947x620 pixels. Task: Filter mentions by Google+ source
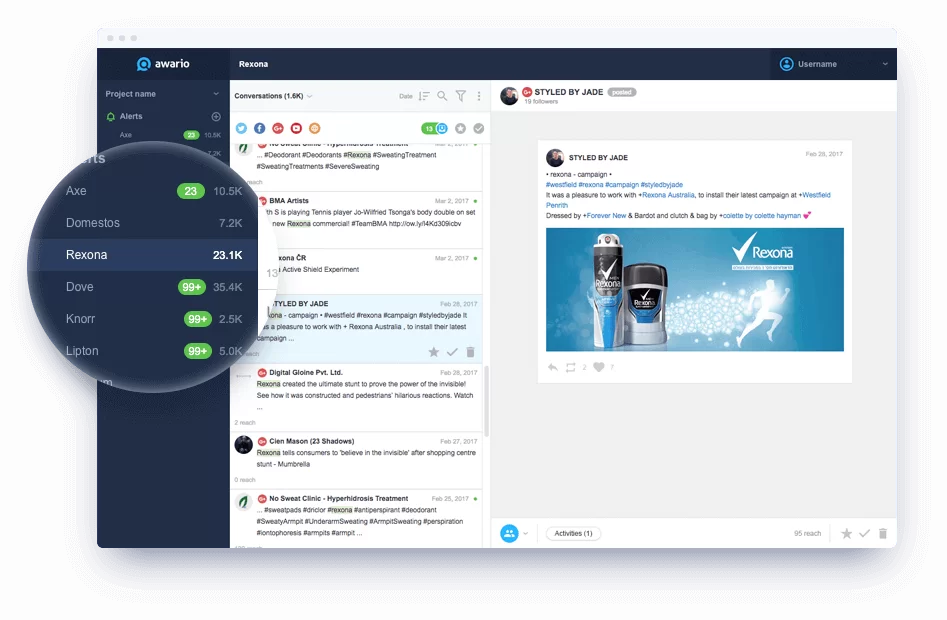[x=278, y=128]
